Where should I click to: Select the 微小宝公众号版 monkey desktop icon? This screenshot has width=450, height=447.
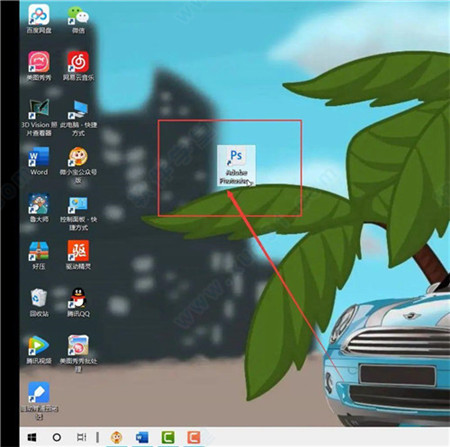(78, 165)
